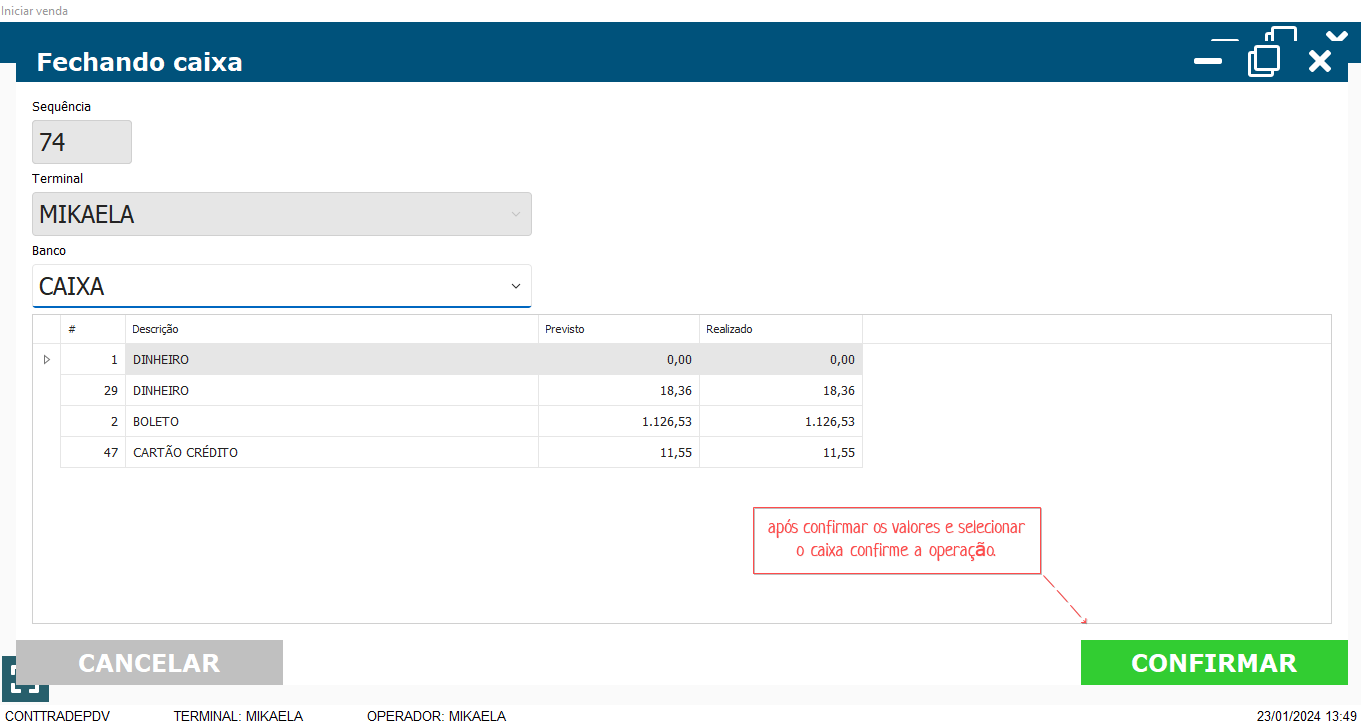Screen dimensions: 1361x724
Task: Click the Iniciar venda title text
Action: click(x=34, y=10)
